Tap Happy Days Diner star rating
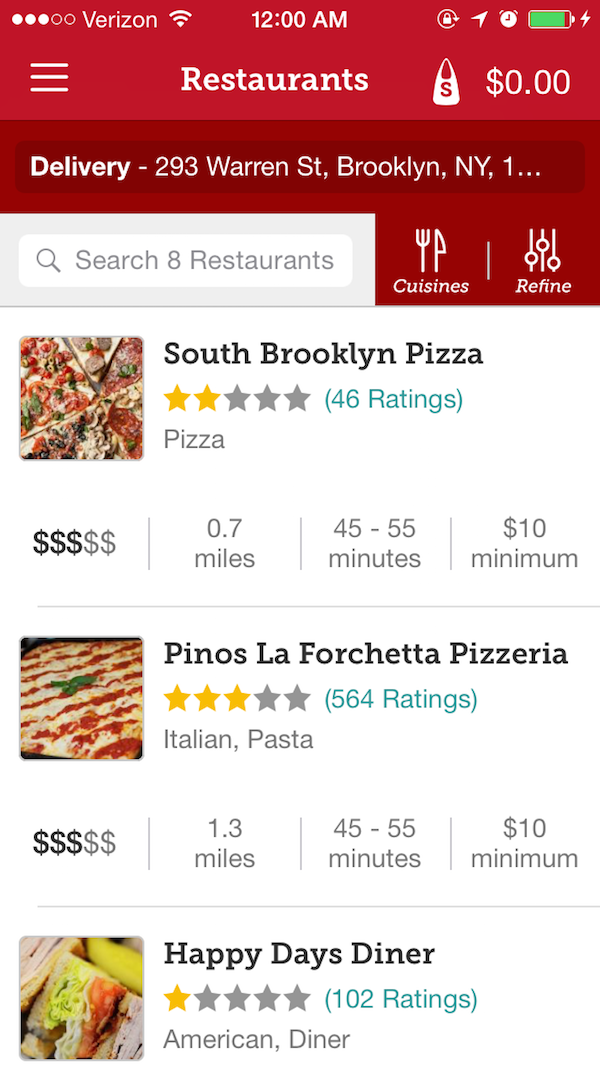 [237, 998]
